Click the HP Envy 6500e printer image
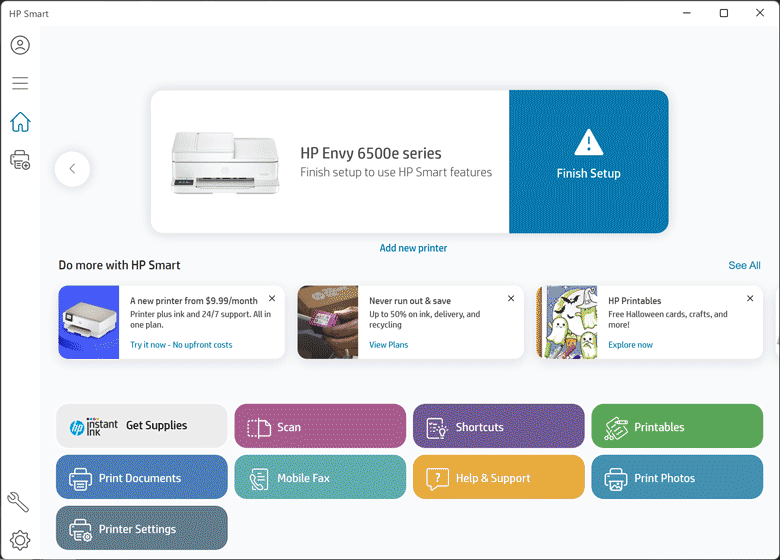This screenshot has width=780, height=560. coord(225,163)
